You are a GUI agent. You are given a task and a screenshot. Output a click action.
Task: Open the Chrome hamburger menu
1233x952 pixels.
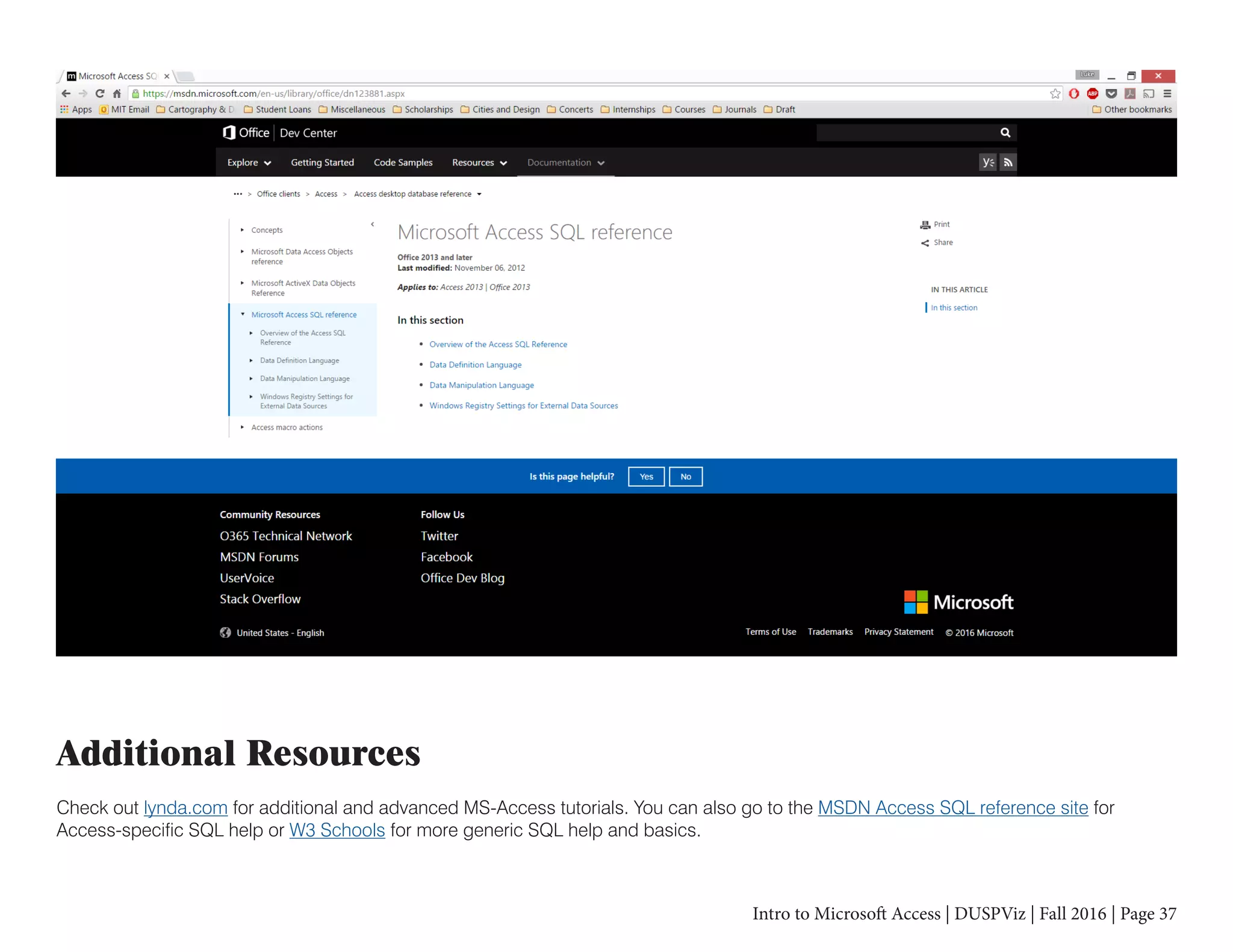click(1167, 93)
